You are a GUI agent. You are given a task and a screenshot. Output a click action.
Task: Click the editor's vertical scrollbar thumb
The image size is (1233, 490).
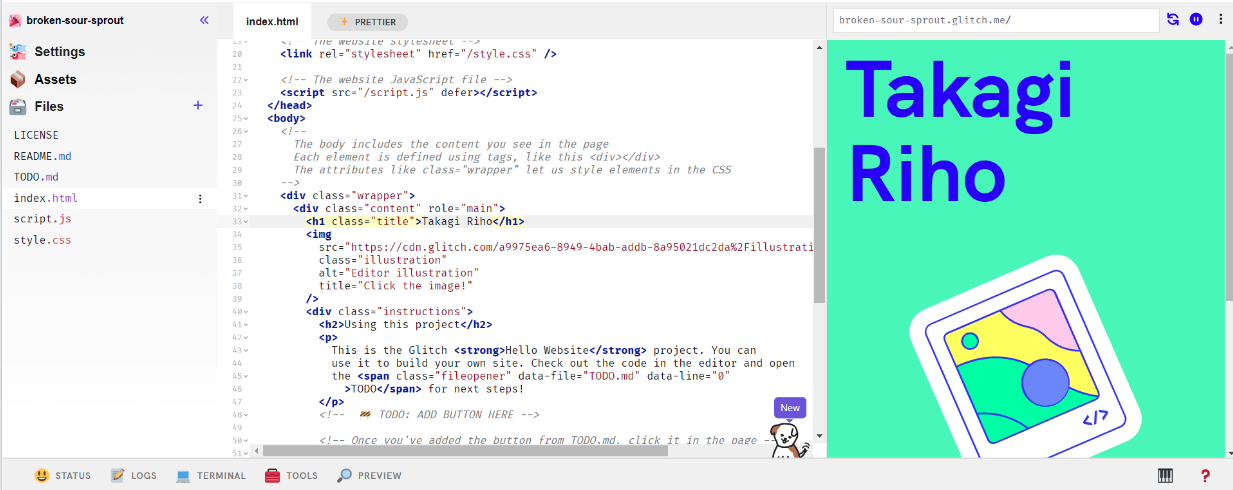[819, 225]
